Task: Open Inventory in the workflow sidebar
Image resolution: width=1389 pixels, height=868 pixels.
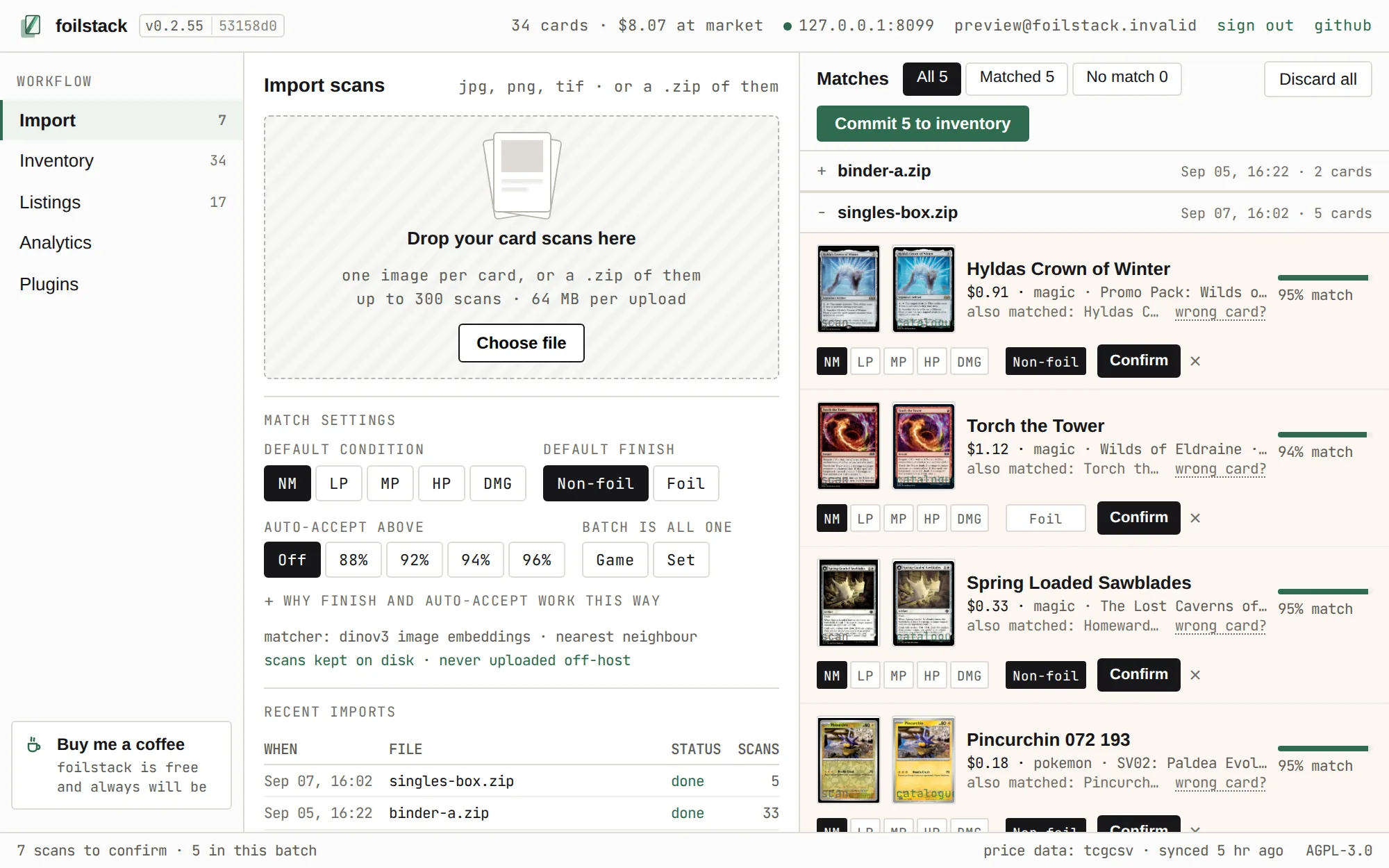Action: (x=122, y=160)
